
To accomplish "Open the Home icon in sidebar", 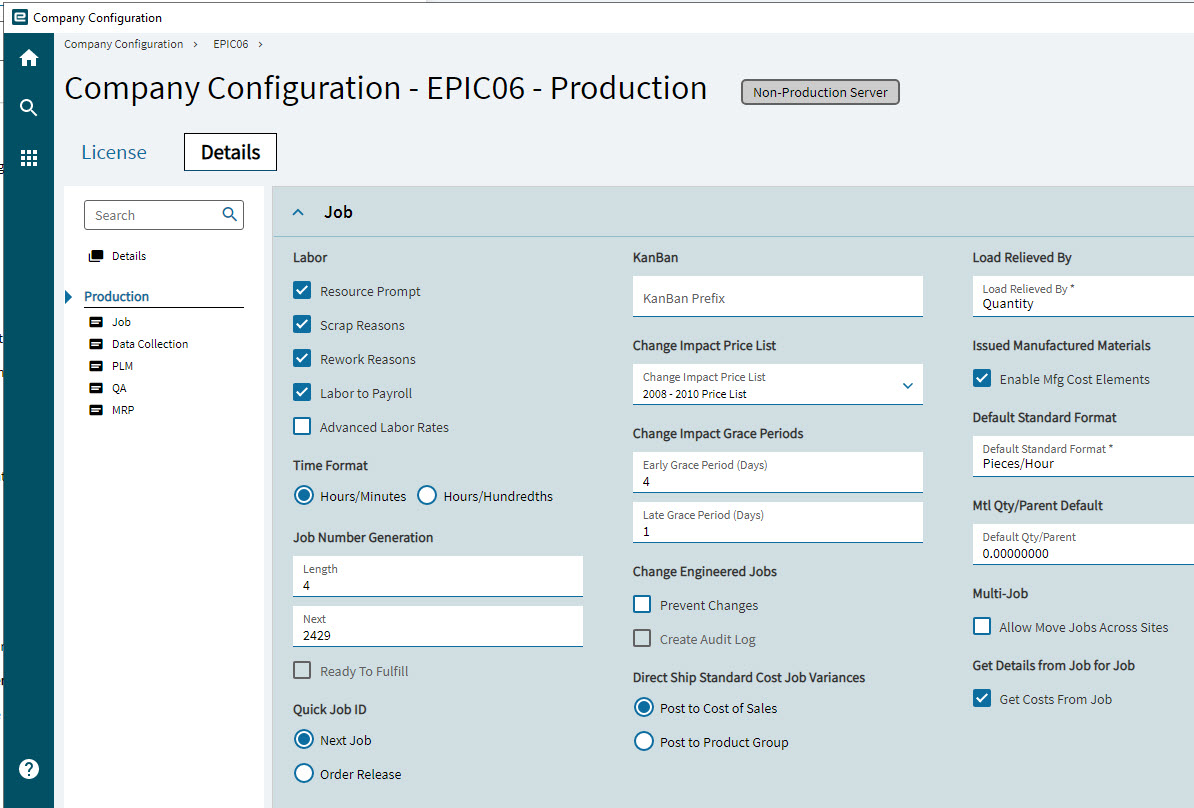I will point(29,58).
